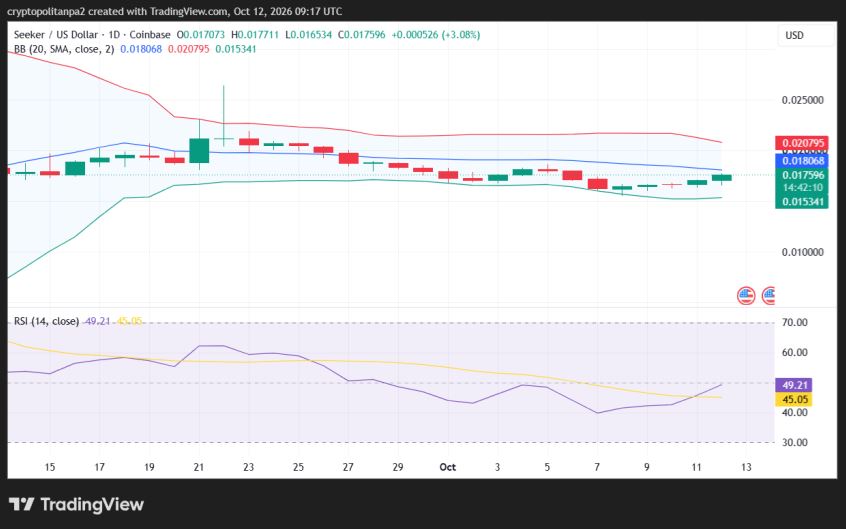The height and width of the screenshot is (529, 846).
Task: Click date 15 on the time axis
Action: pos(50,467)
